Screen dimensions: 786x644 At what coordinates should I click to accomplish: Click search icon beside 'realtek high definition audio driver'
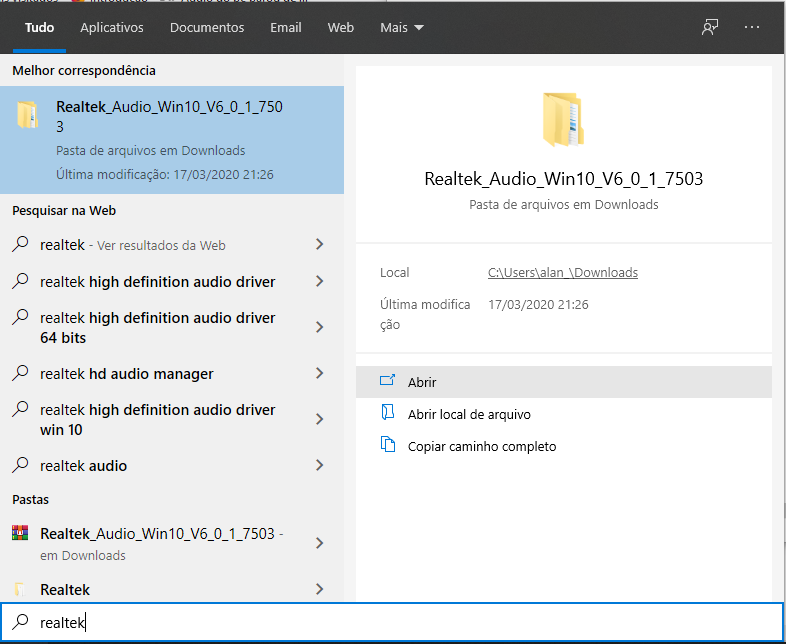pyautogui.click(x=20, y=281)
